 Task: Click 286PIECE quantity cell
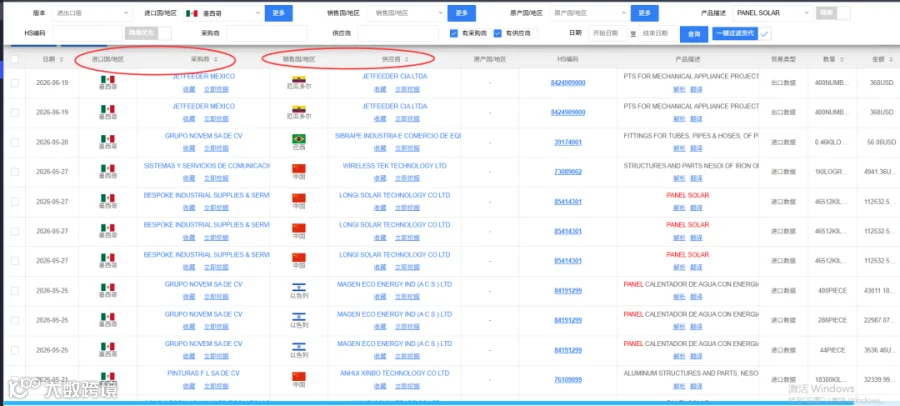coord(833,320)
